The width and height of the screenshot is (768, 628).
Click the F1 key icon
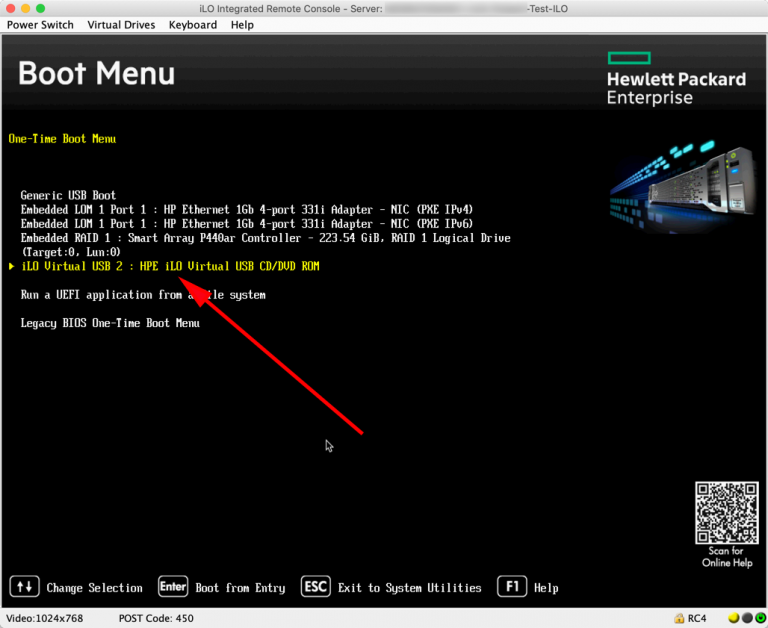click(512, 587)
